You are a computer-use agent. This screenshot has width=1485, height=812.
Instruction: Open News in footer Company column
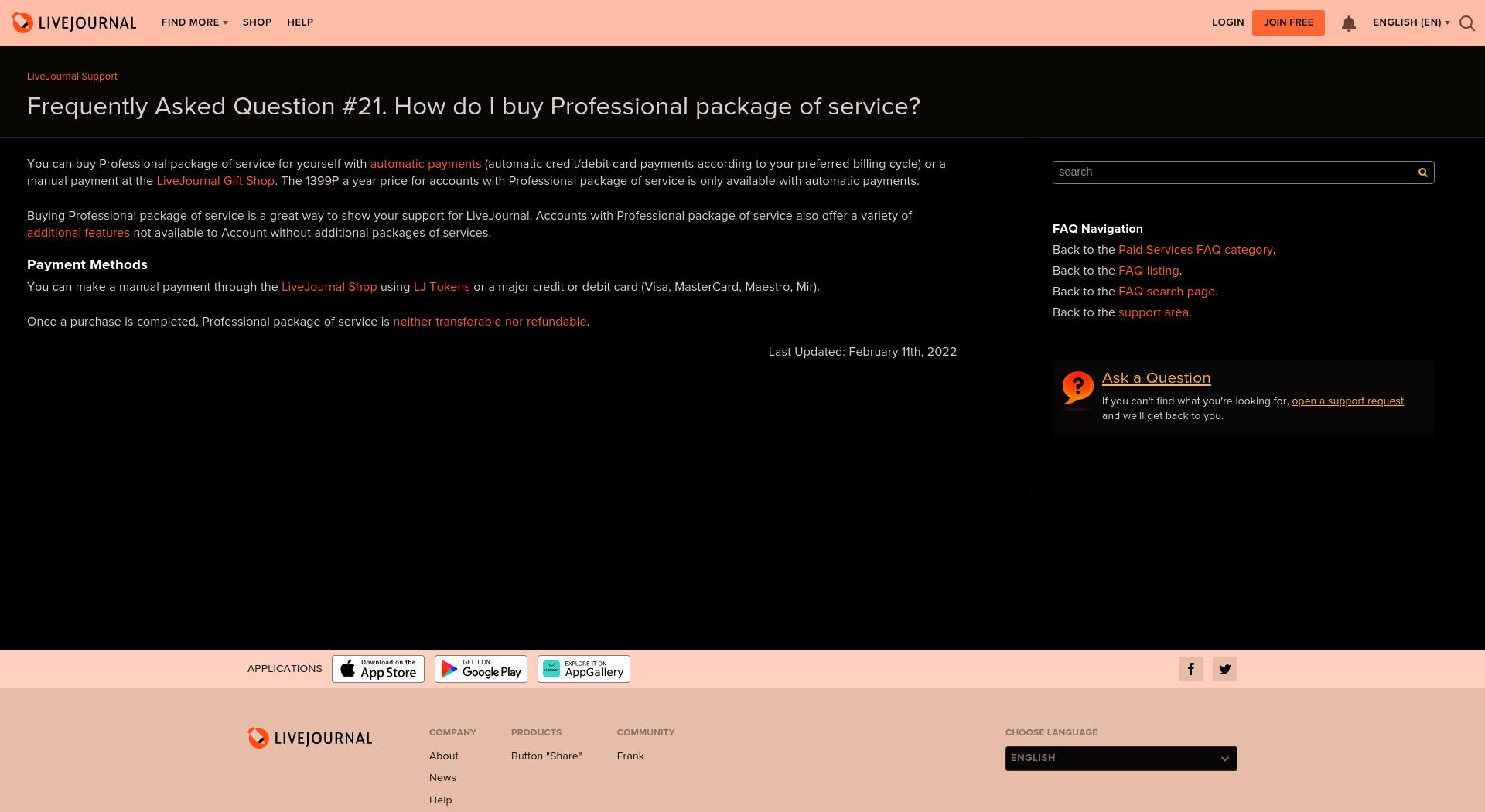point(442,778)
